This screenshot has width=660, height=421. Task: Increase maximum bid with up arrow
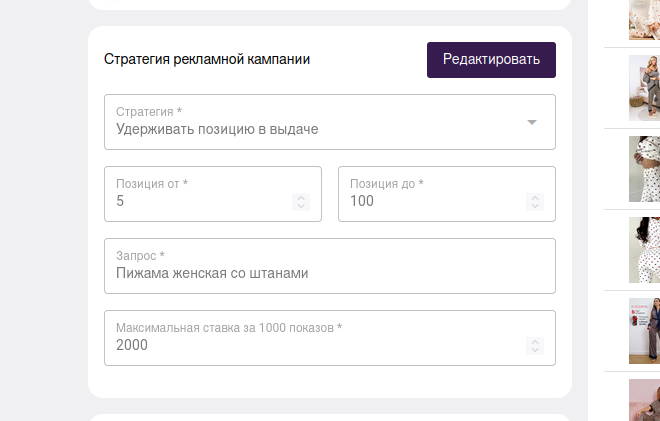pyautogui.click(x=535, y=341)
